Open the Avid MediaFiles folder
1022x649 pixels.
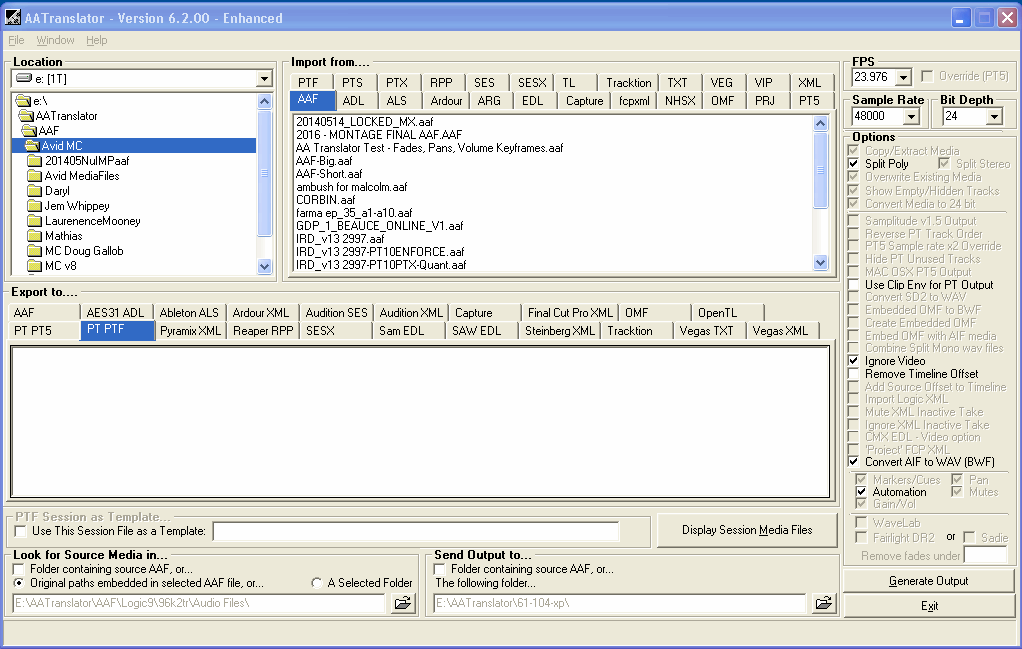click(x=81, y=176)
